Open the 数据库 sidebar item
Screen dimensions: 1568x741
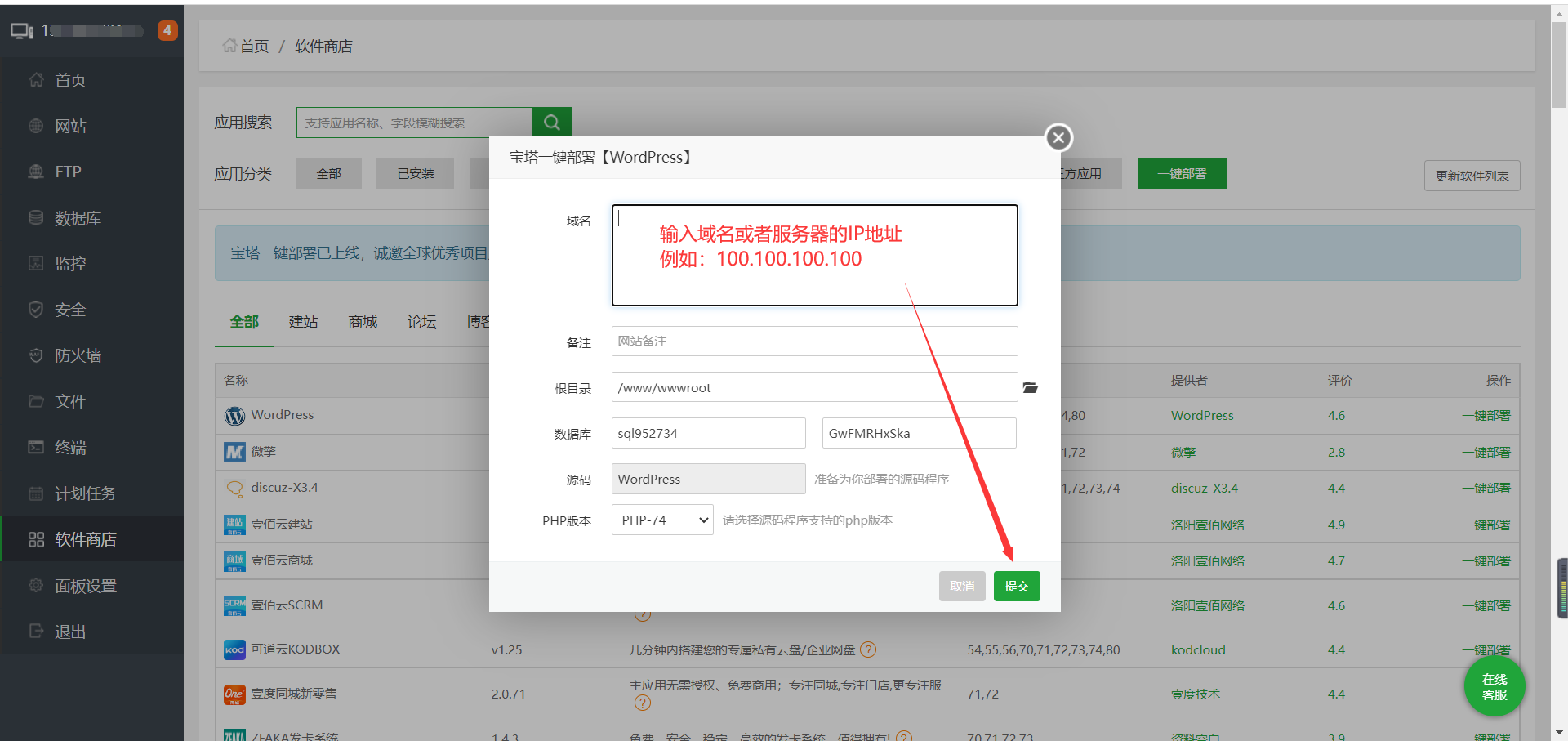[x=91, y=218]
